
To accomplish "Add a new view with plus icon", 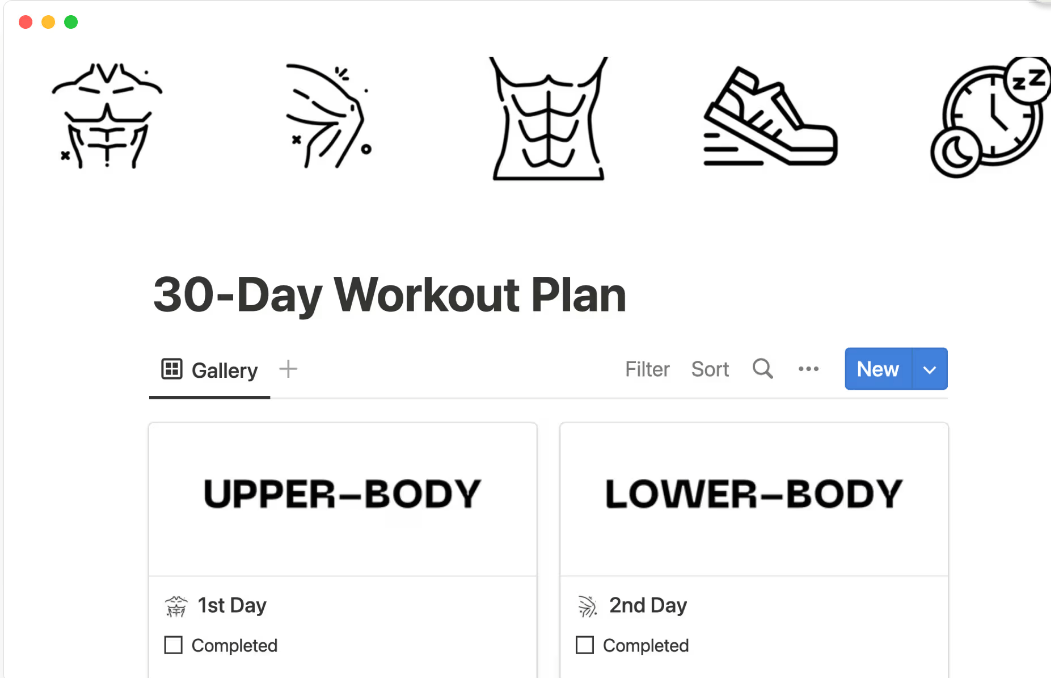I will [x=288, y=368].
